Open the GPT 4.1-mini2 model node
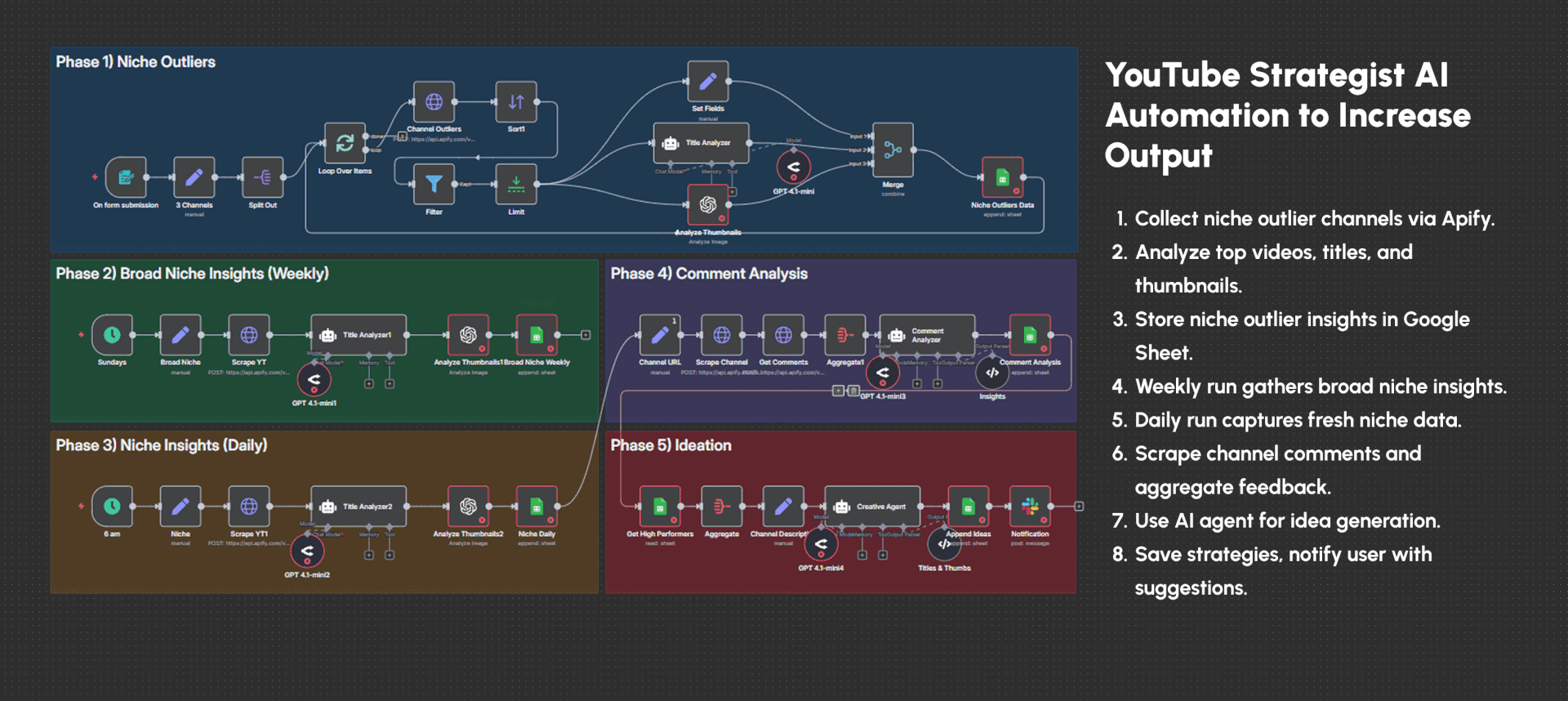Screen dimensions: 1568x701 307,551
